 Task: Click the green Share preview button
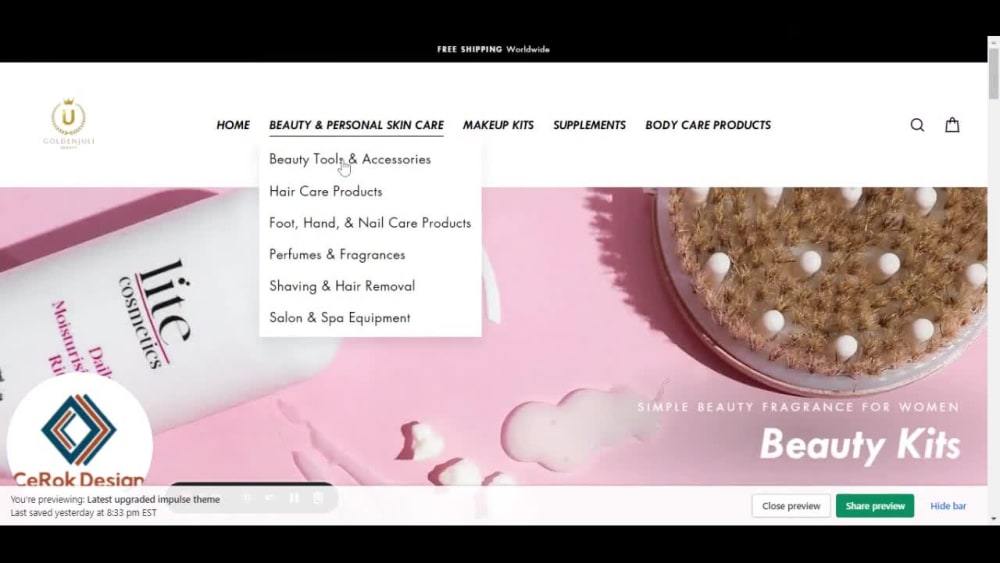875,506
